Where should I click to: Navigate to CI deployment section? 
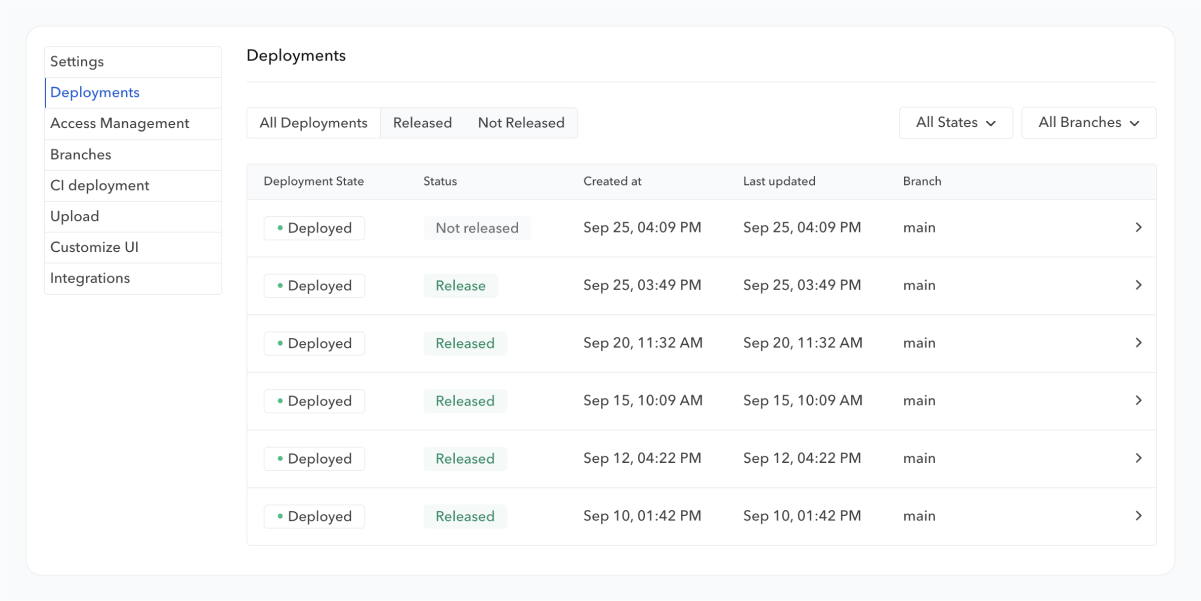99,186
